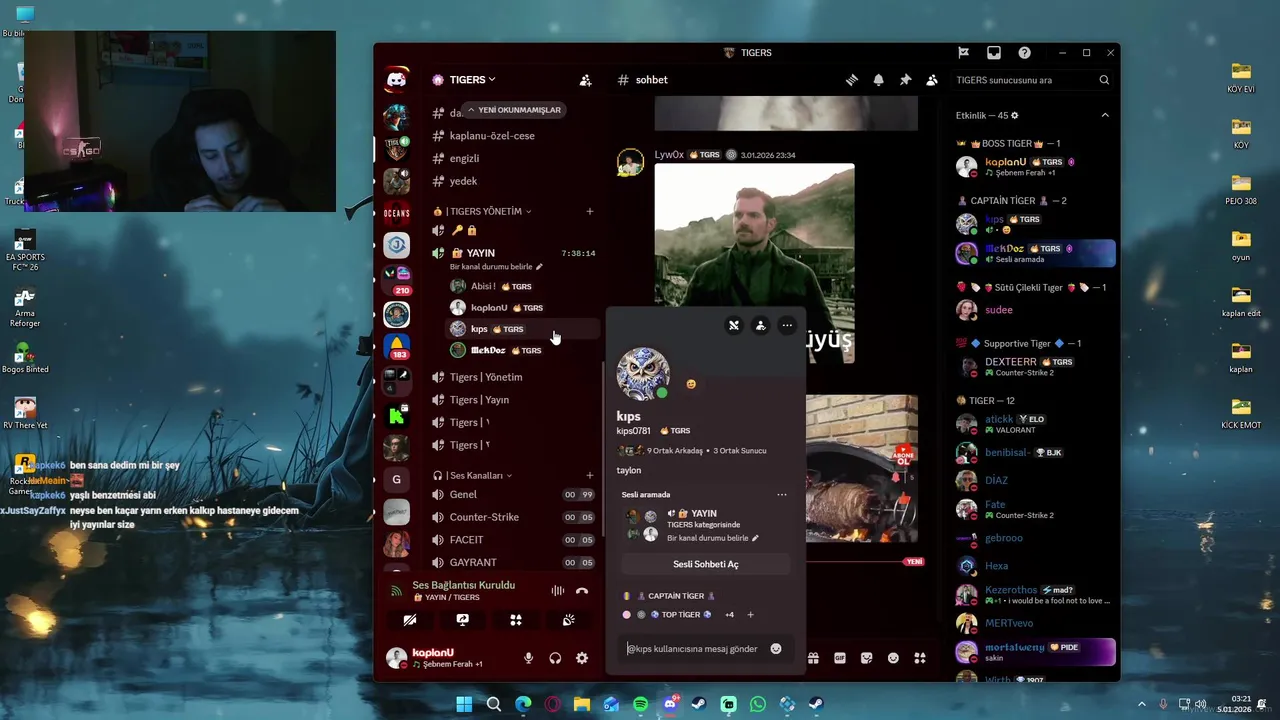Open emoji picker in chat bar
Screen dimensions: 1280x720
(x=893, y=658)
